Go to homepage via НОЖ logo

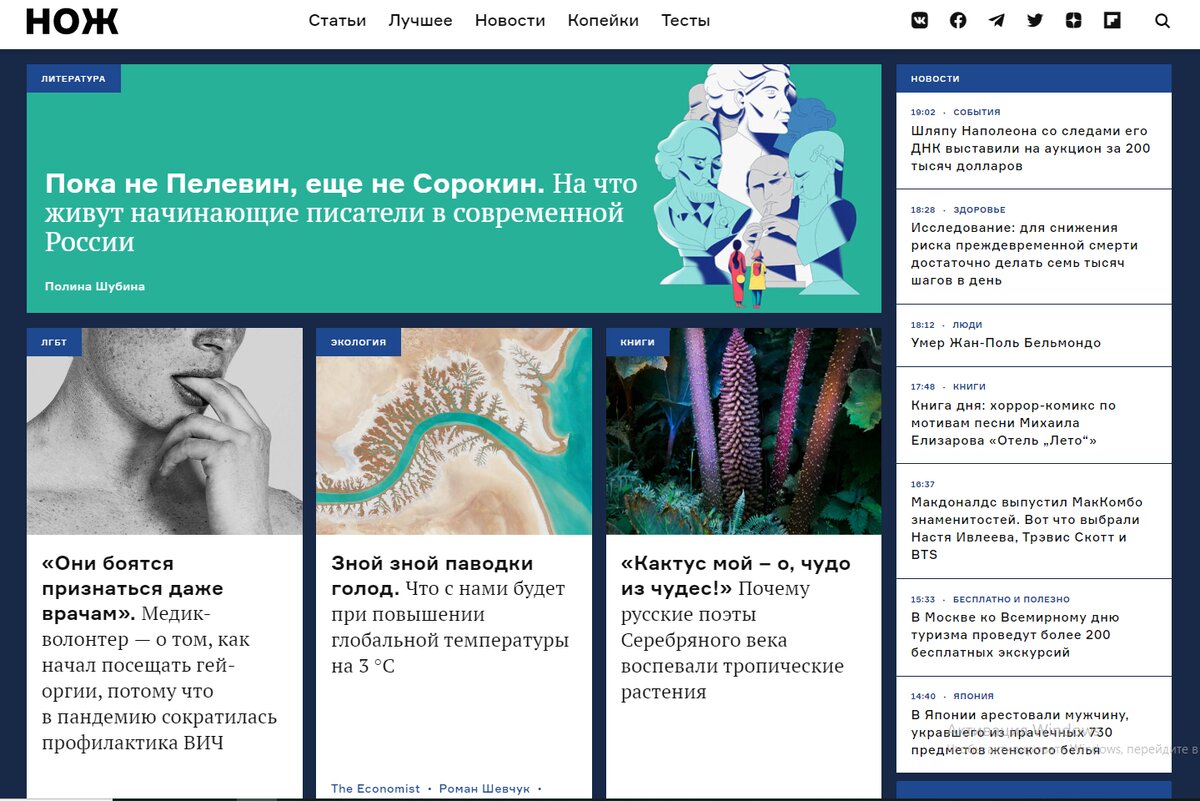[72, 21]
